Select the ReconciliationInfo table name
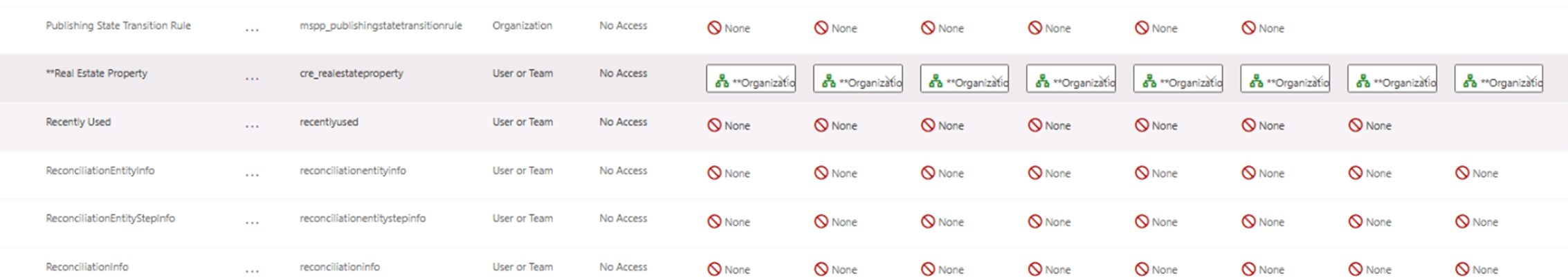 coord(87,266)
